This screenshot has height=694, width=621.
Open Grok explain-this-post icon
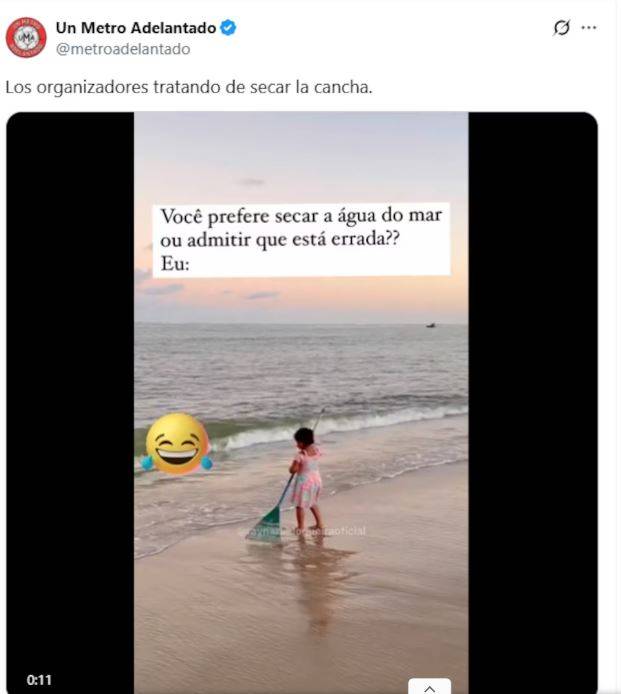[x=562, y=27]
